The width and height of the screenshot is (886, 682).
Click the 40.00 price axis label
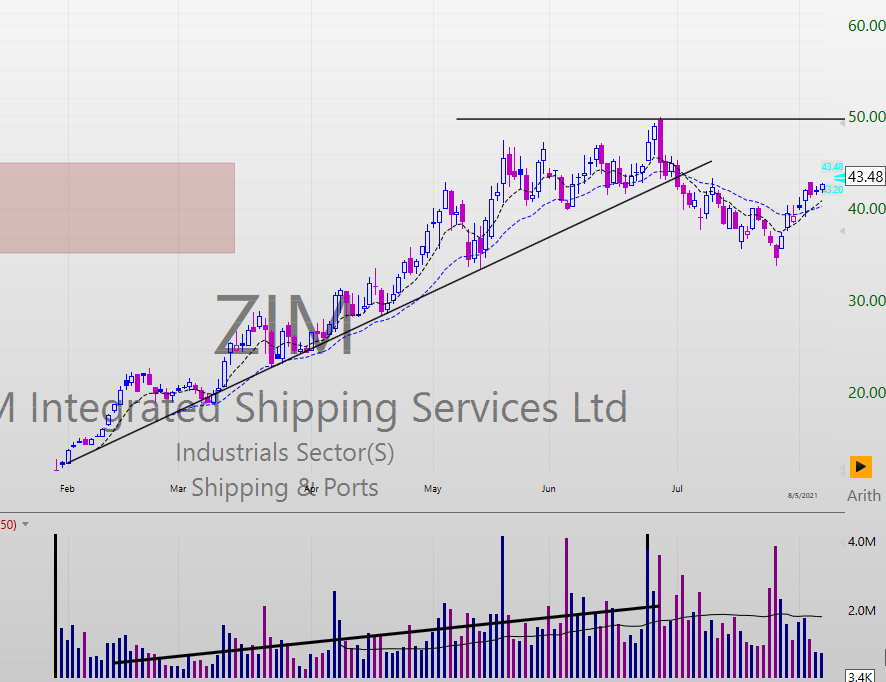point(866,209)
